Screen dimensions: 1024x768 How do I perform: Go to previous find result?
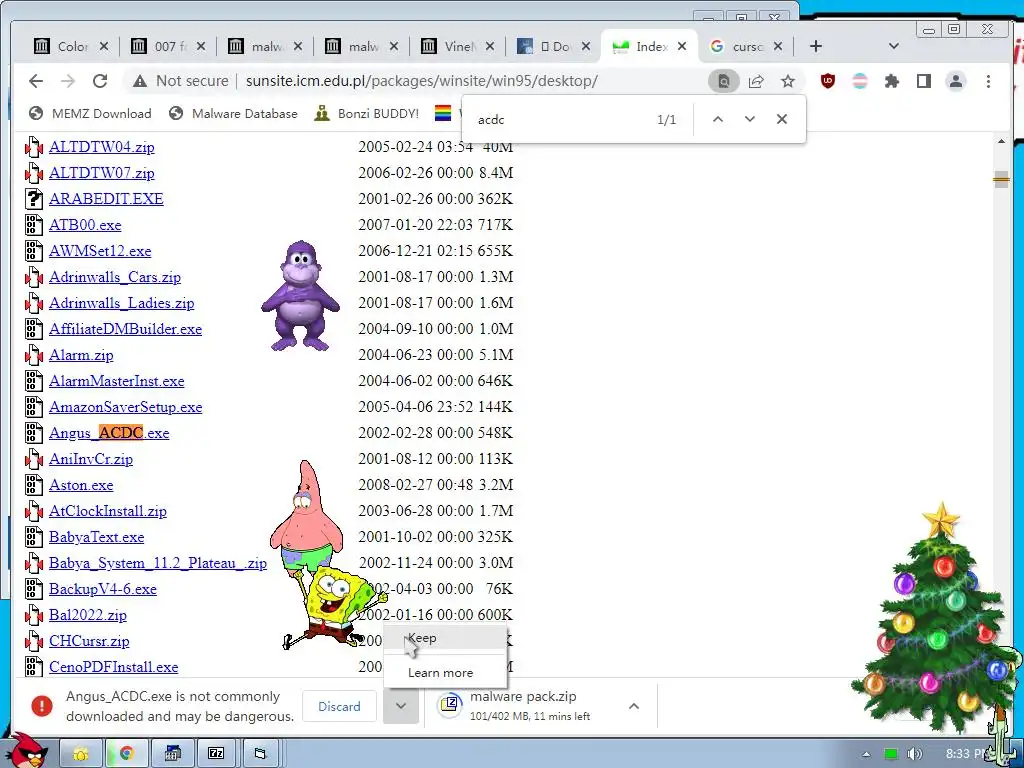pyautogui.click(x=718, y=120)
